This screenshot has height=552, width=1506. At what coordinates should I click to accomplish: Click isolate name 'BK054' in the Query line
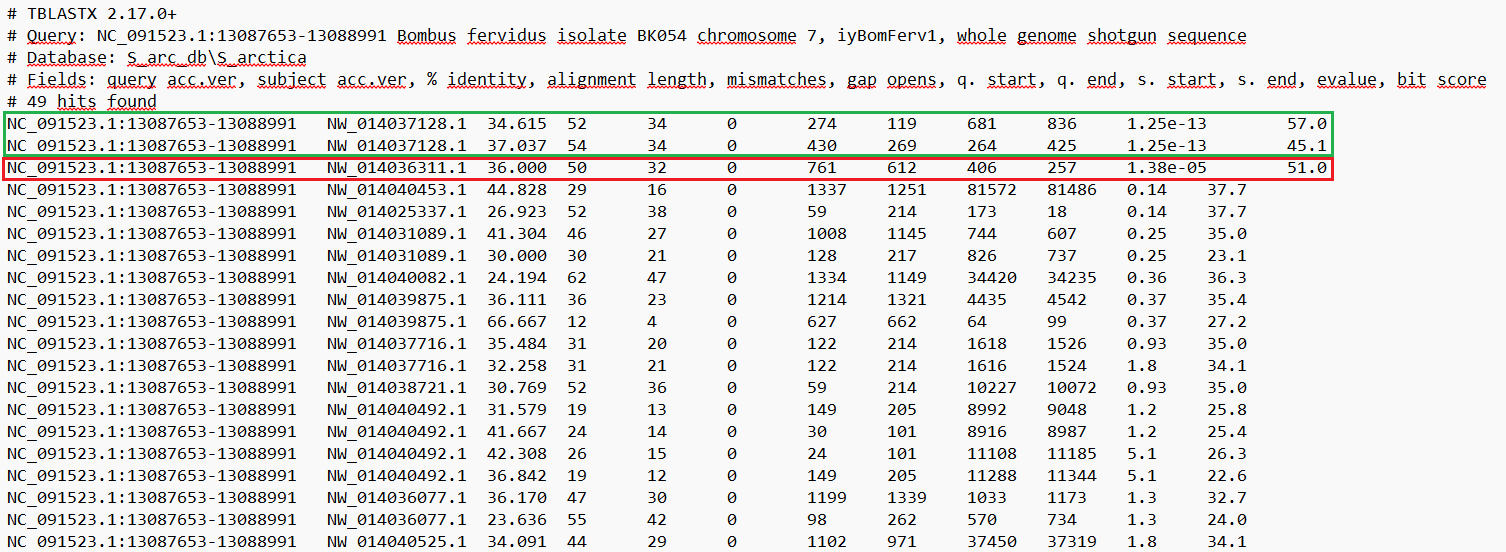[x=661, y=35]
